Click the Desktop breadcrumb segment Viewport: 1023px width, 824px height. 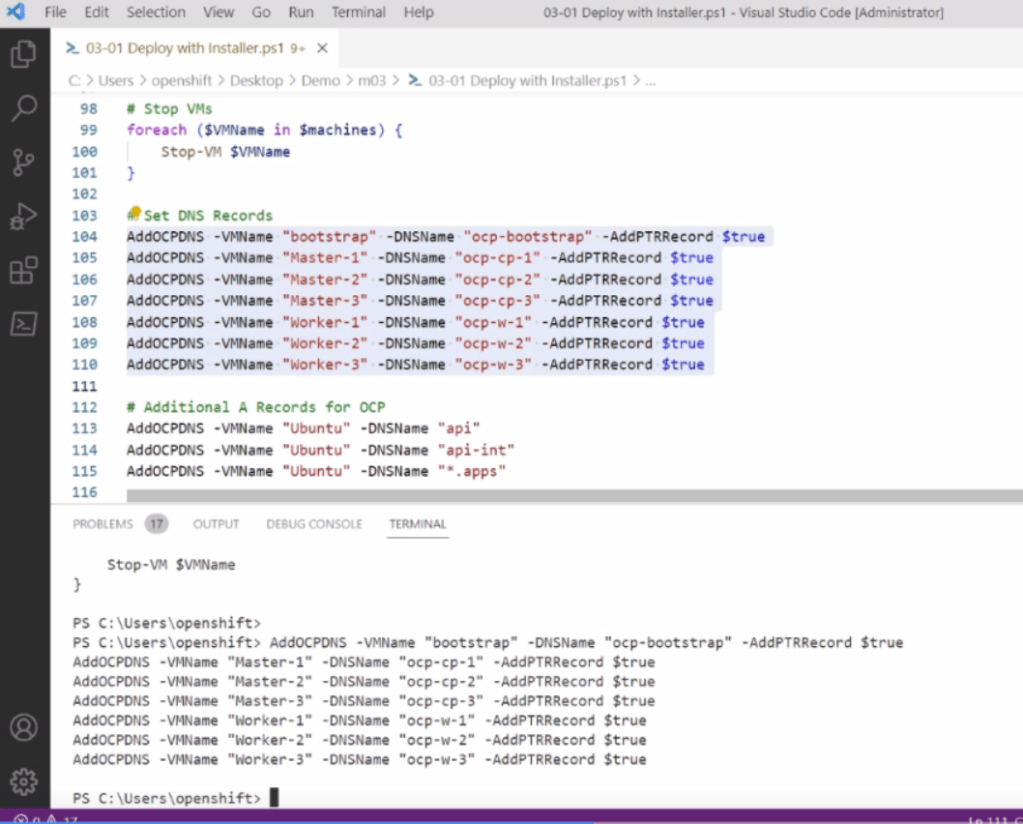[x=256, y=81]
